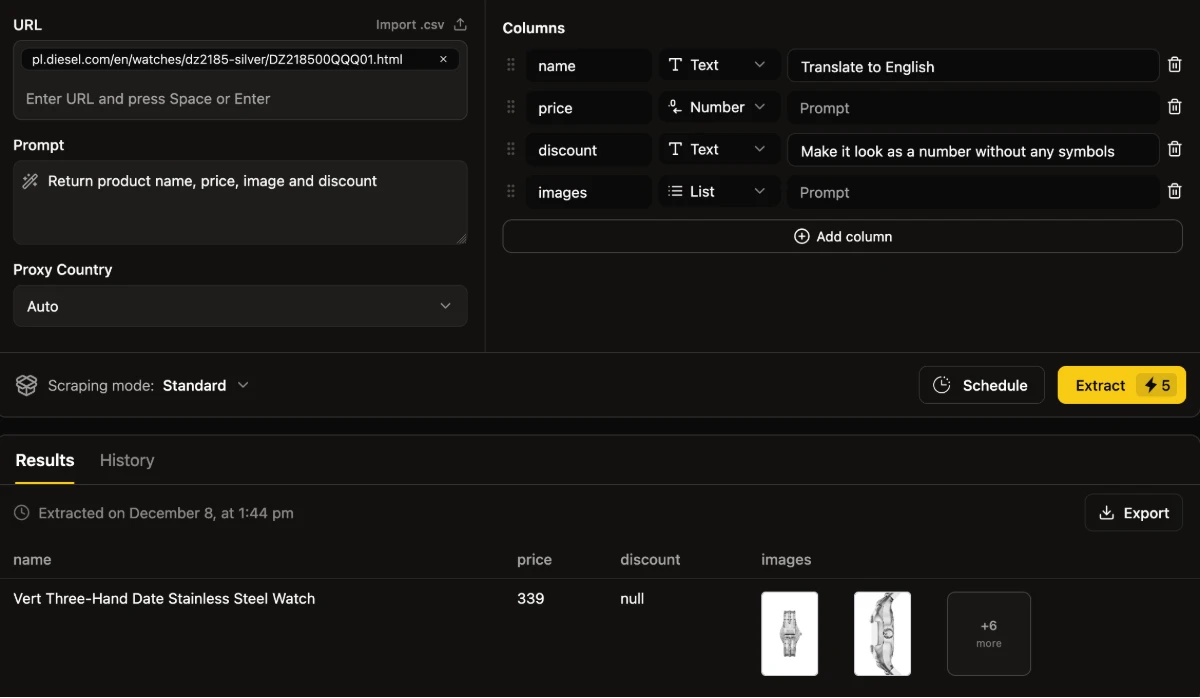Open the name column Text type dropdown
The height and width of the screenshot is (698, 1200).
tap(717, 66)
